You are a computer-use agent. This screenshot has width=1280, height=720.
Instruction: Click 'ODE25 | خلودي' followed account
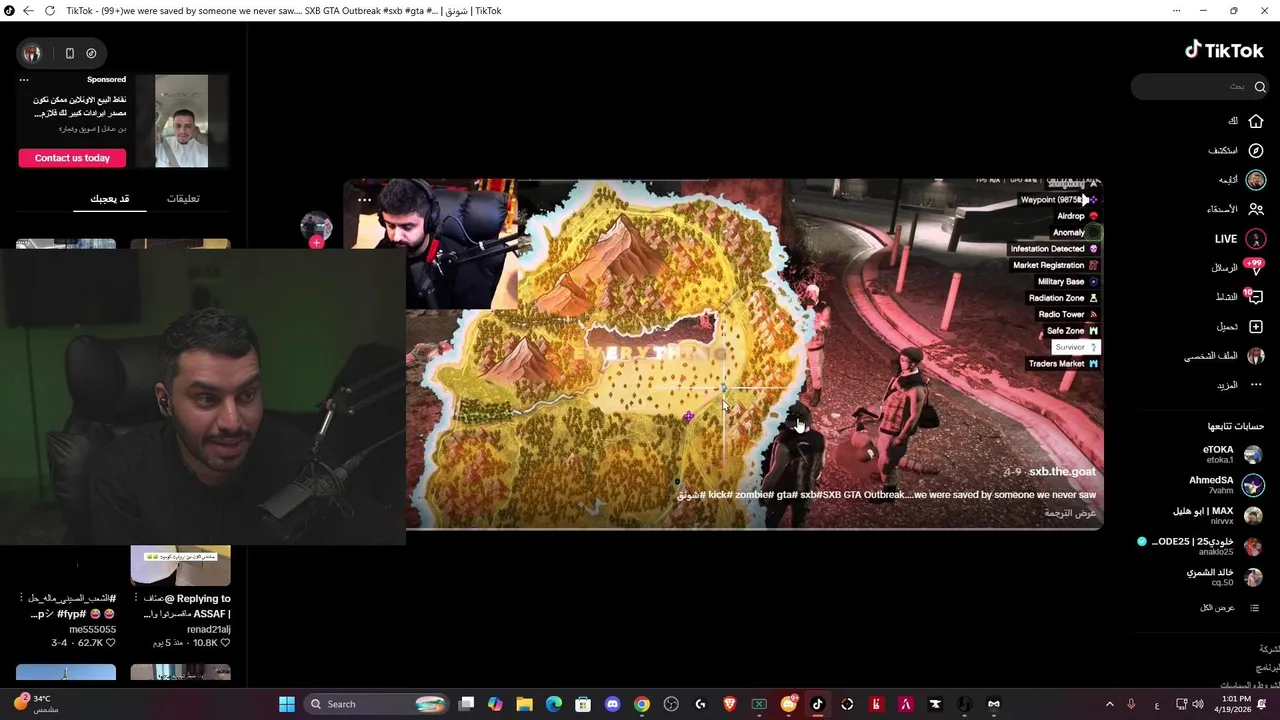click(1201, 546)
